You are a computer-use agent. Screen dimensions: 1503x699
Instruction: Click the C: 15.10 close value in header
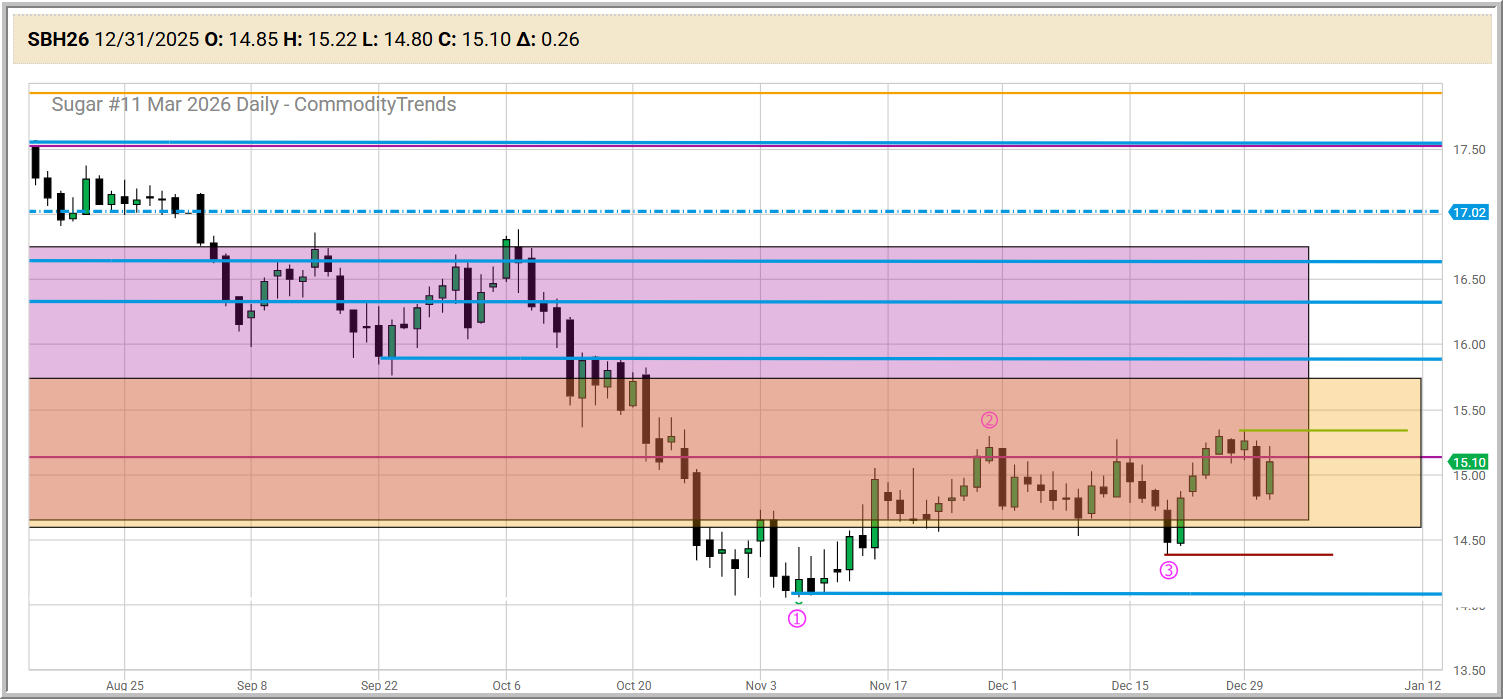(x=476, y=40)
